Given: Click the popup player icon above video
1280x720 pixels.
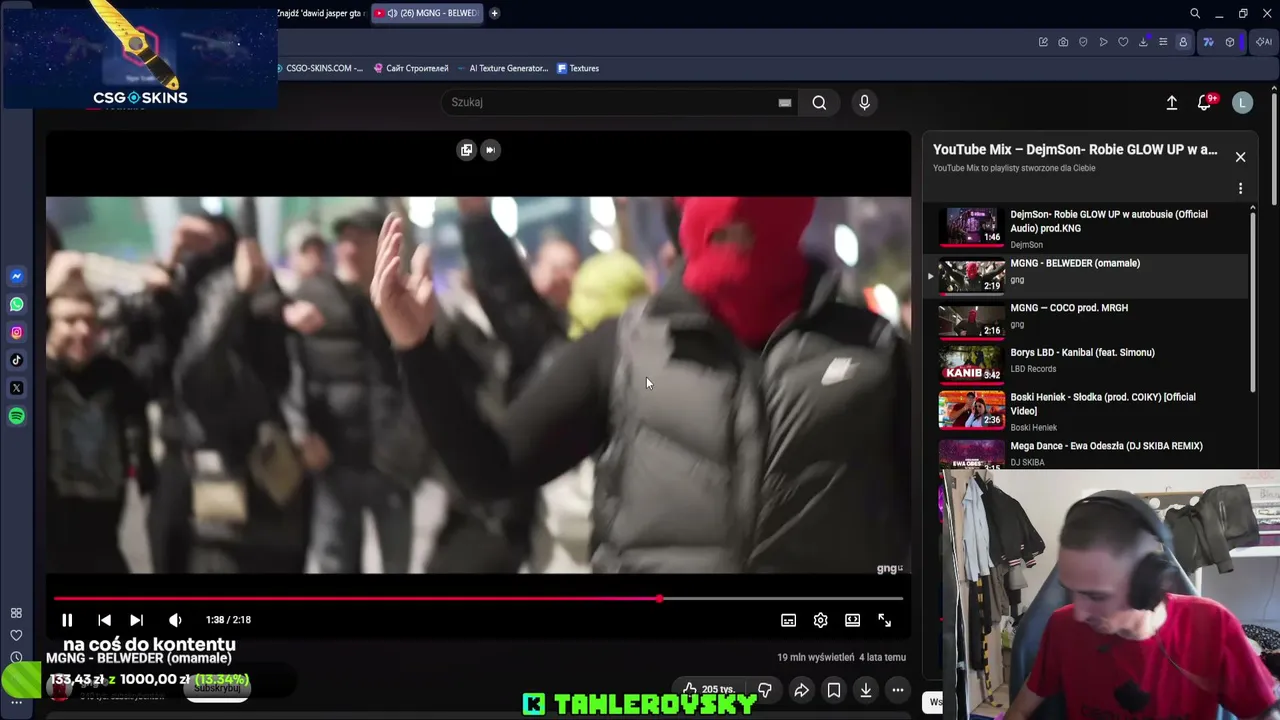Looking at the screenshot, I should pyautogui.click(x=466, y=150).
